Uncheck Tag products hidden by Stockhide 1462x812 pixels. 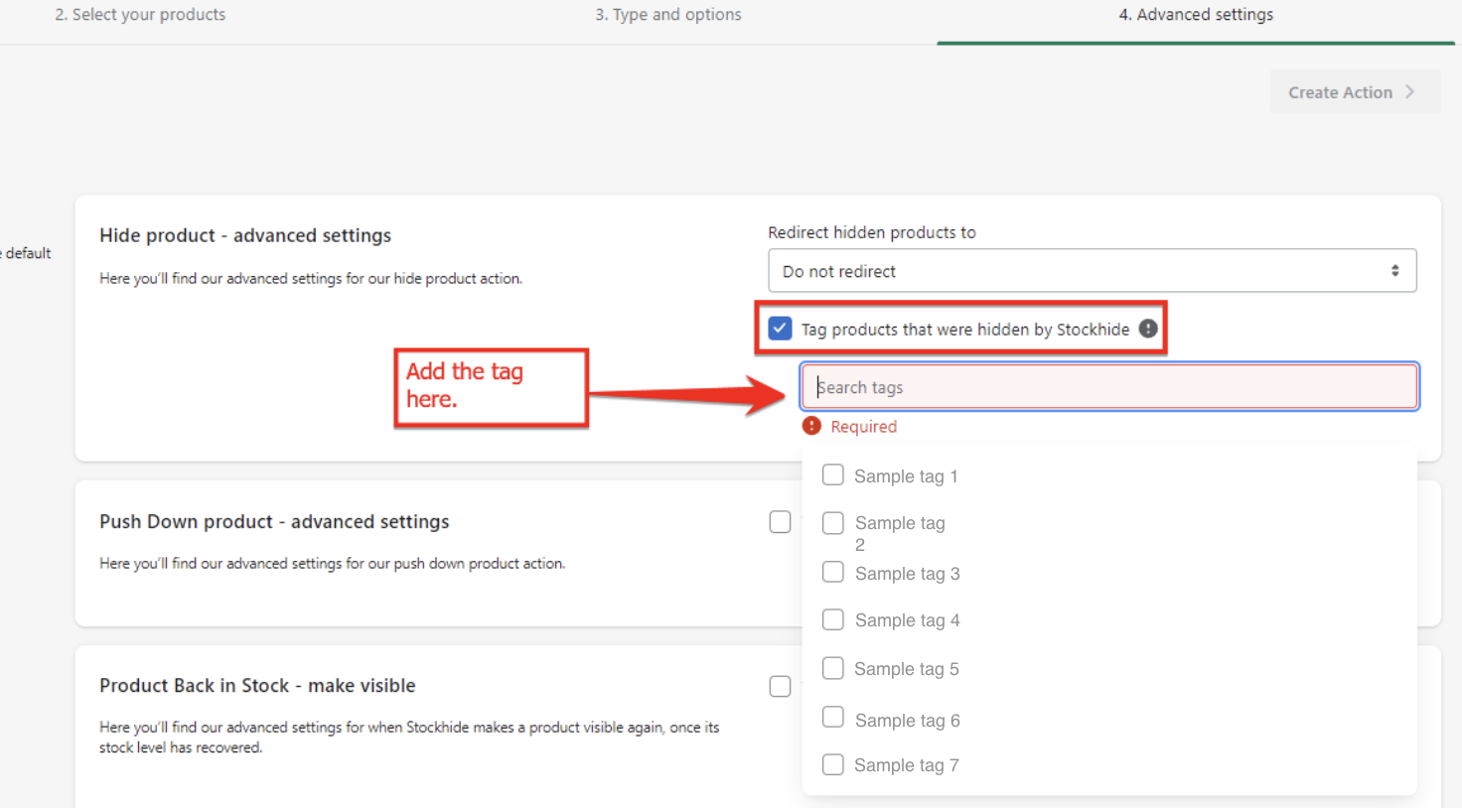click(x=780, y=329)
